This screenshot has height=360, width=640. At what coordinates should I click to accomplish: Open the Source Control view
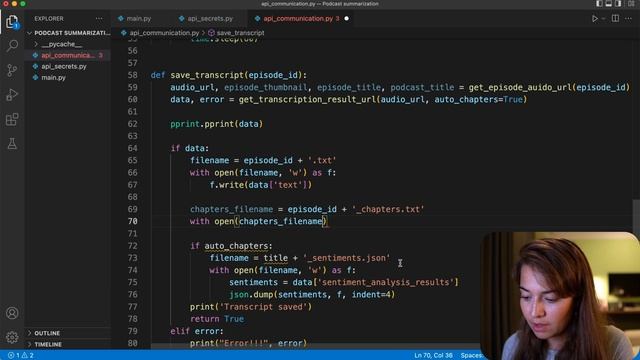[12, 70]
